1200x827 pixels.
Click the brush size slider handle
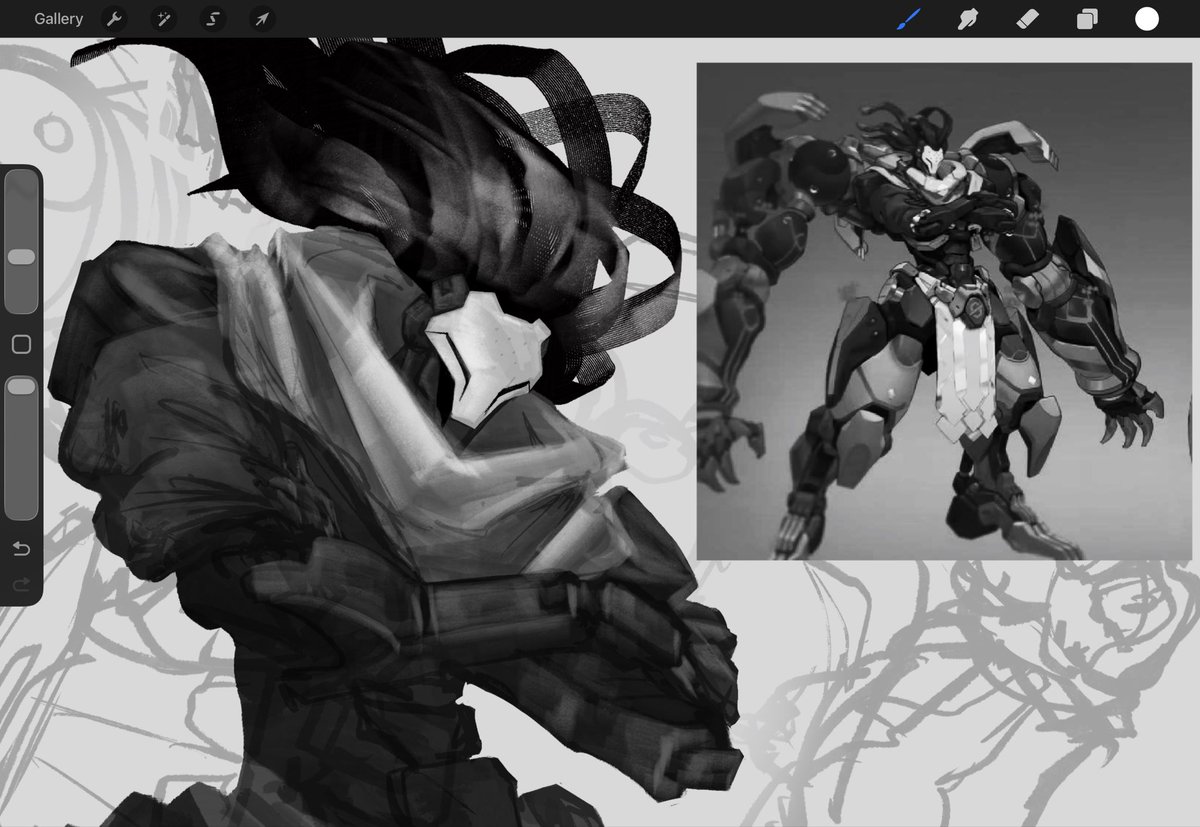click(x=21, y=257)
